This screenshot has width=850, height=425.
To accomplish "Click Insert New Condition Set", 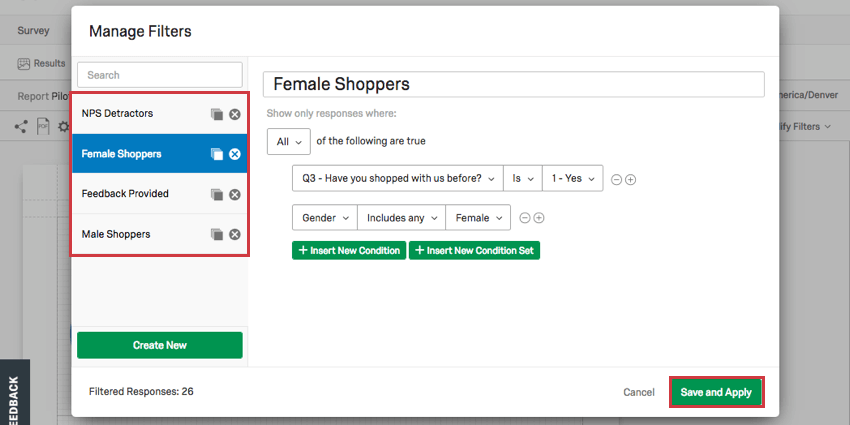I will 474,250.
